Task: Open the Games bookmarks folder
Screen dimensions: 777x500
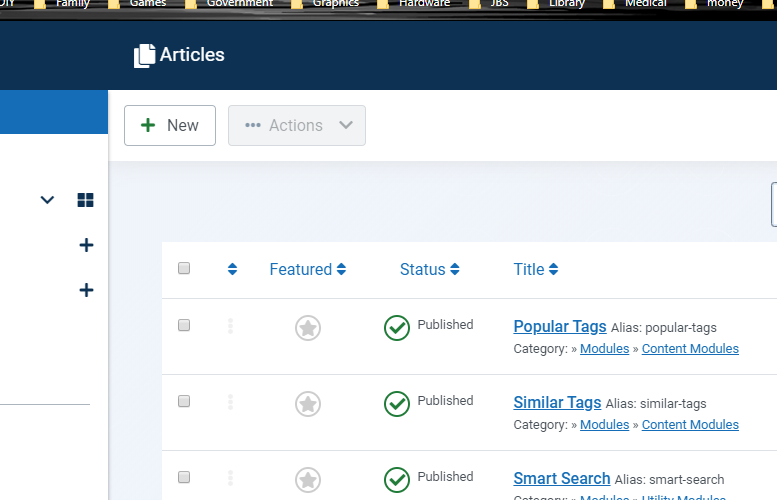Action: pos(137,4)
